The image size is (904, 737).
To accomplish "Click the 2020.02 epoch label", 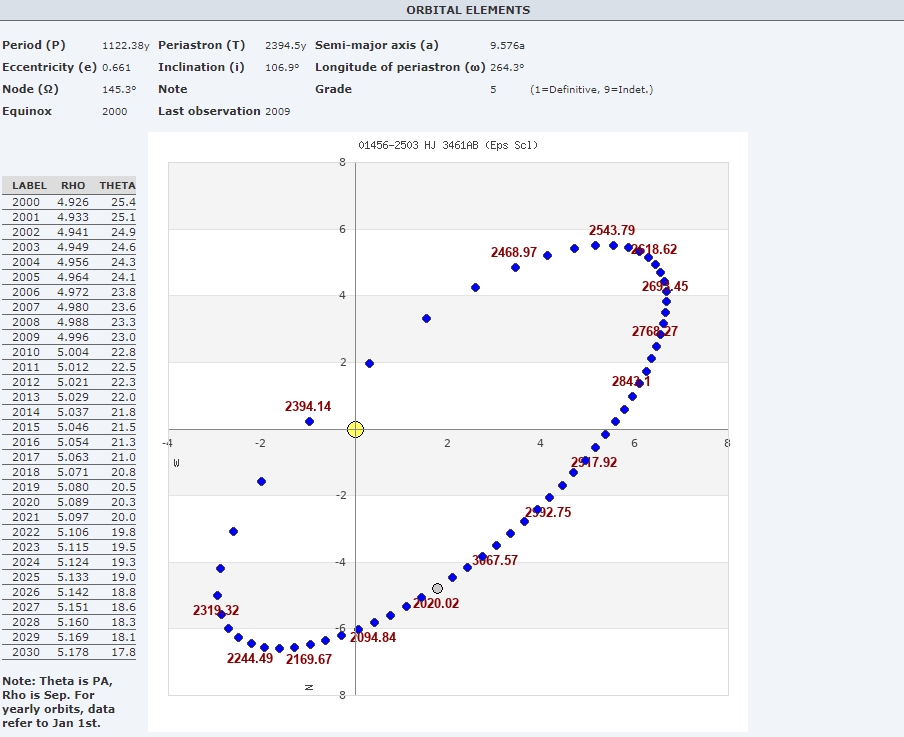I will 436,604.
